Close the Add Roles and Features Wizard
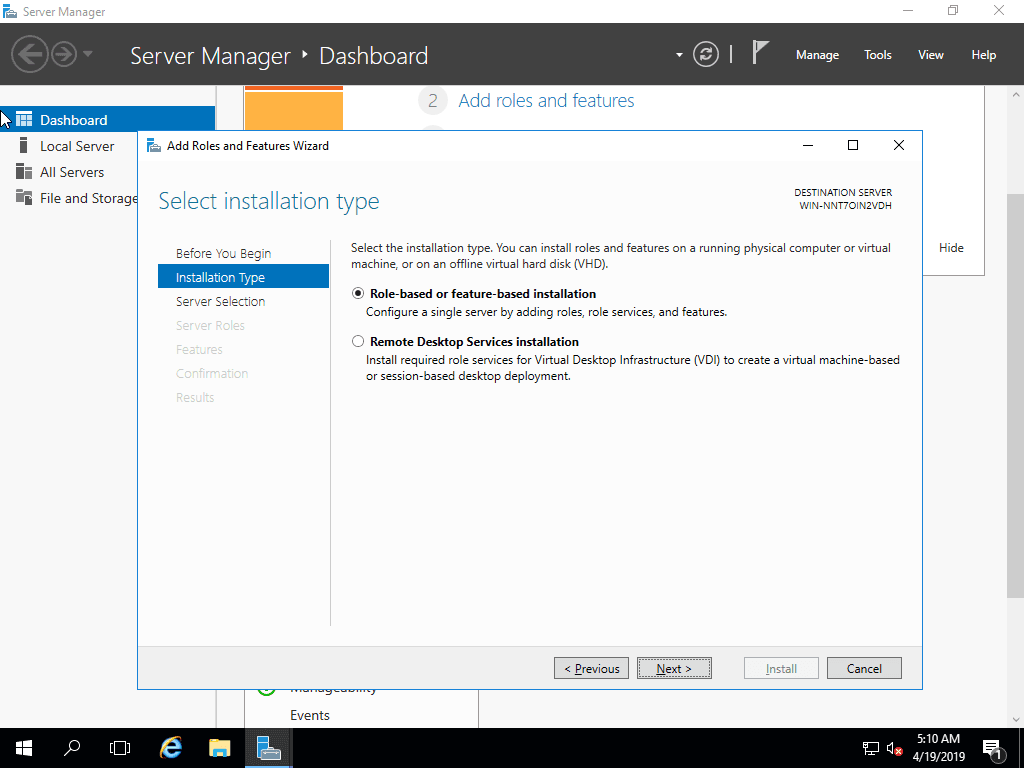The width and height of the screenshot is (1024, 768). pyautogui.click(x=899, y=145)
